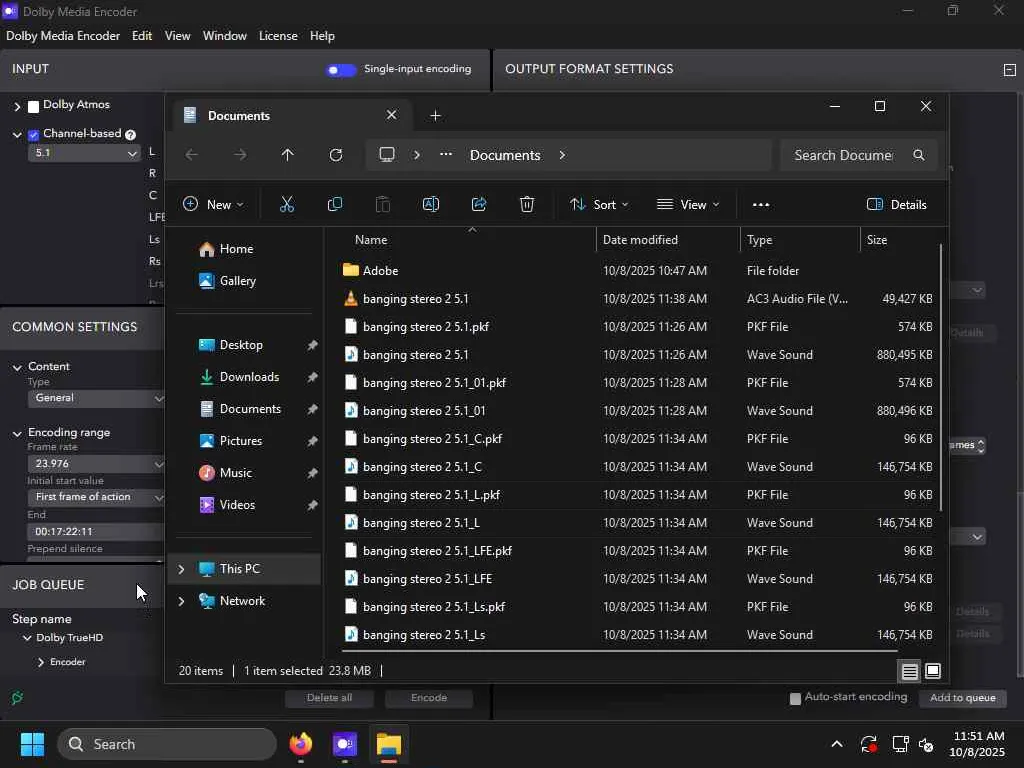Open the License menu
Screen dimensions: 1024x768
(x=278, y=36)
